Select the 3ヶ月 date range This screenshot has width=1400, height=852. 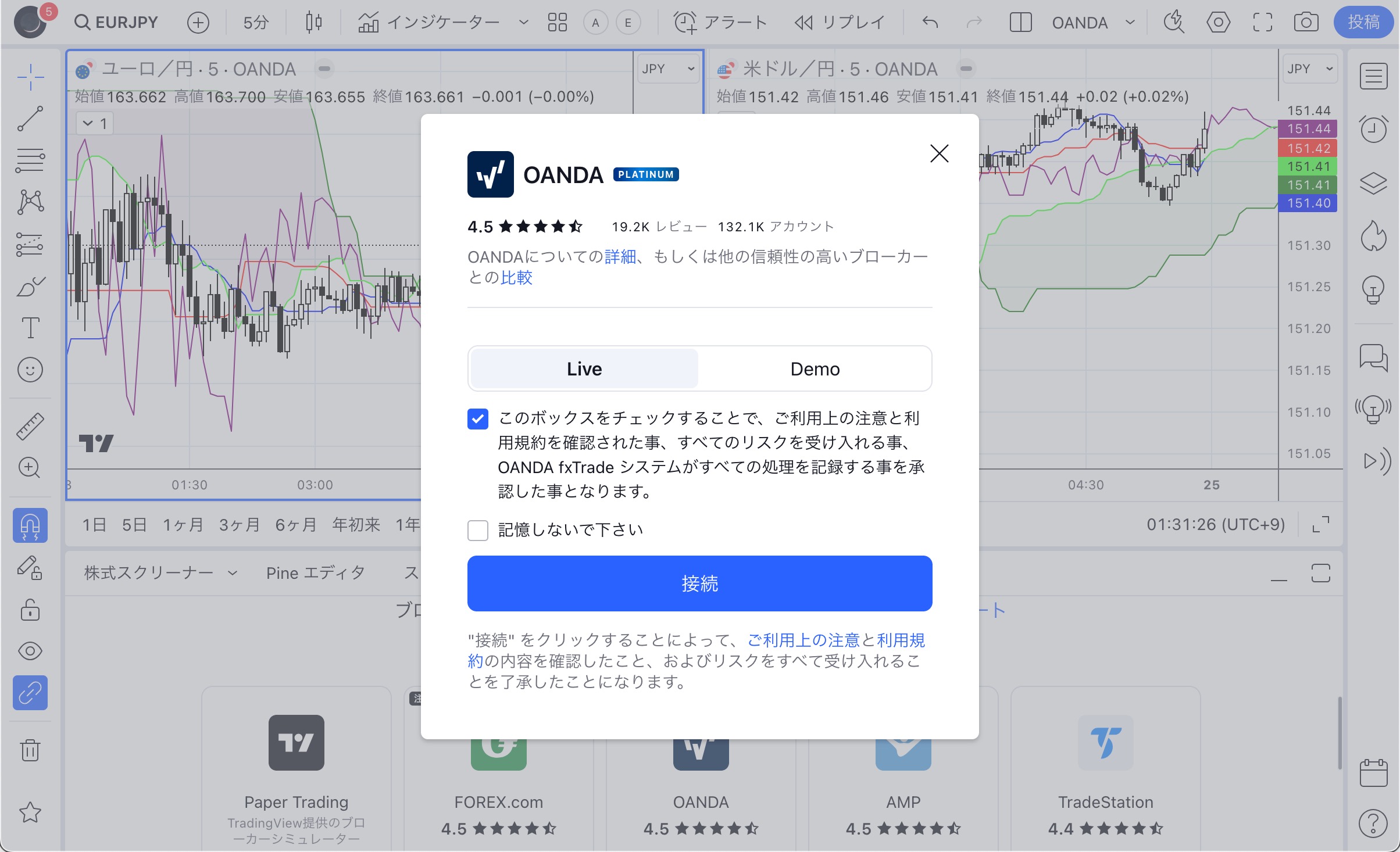(x=240, y=525)
